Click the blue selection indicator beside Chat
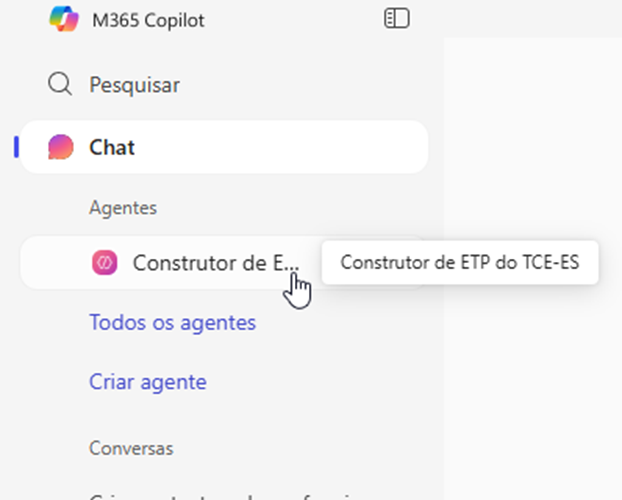This screenshot has height=500, width=622. (16, 147)
